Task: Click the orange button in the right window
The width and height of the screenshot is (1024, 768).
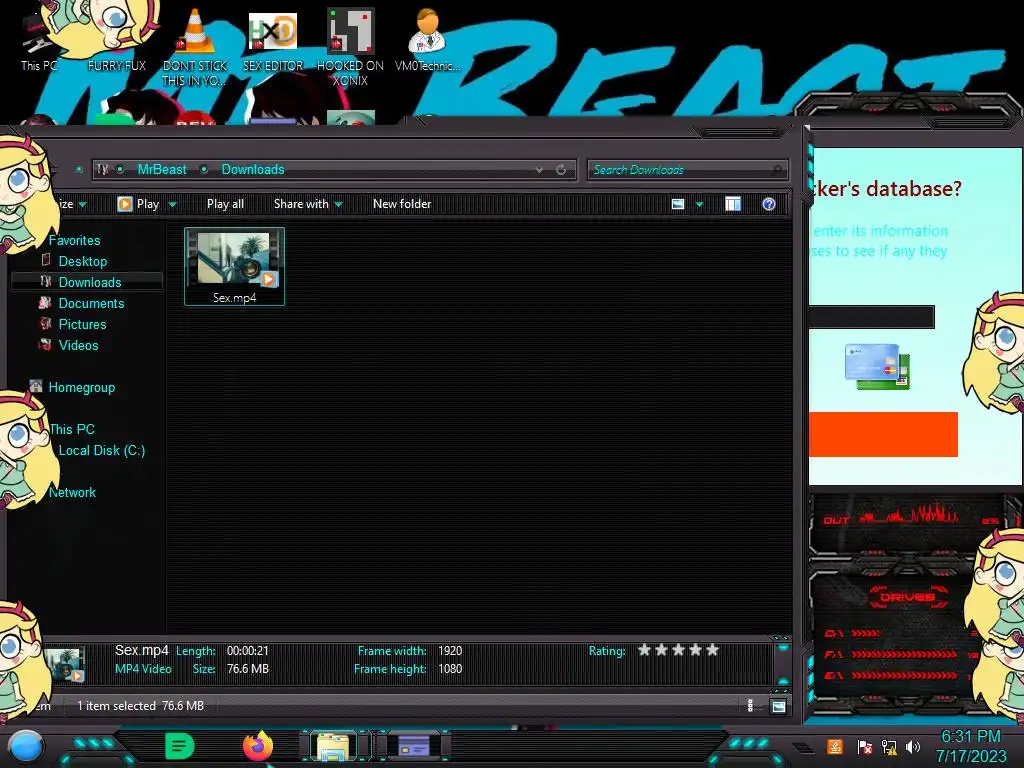Action: coord(883,434)
